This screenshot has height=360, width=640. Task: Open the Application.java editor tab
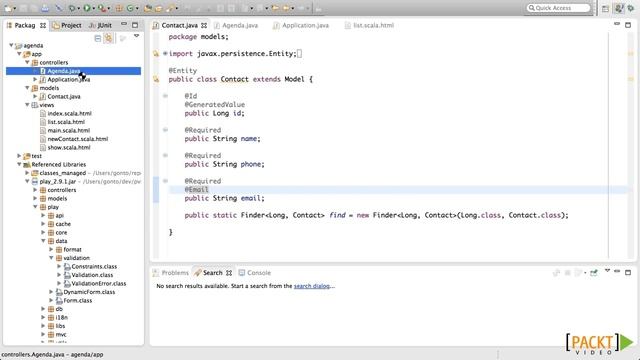(x=301, y=25)
